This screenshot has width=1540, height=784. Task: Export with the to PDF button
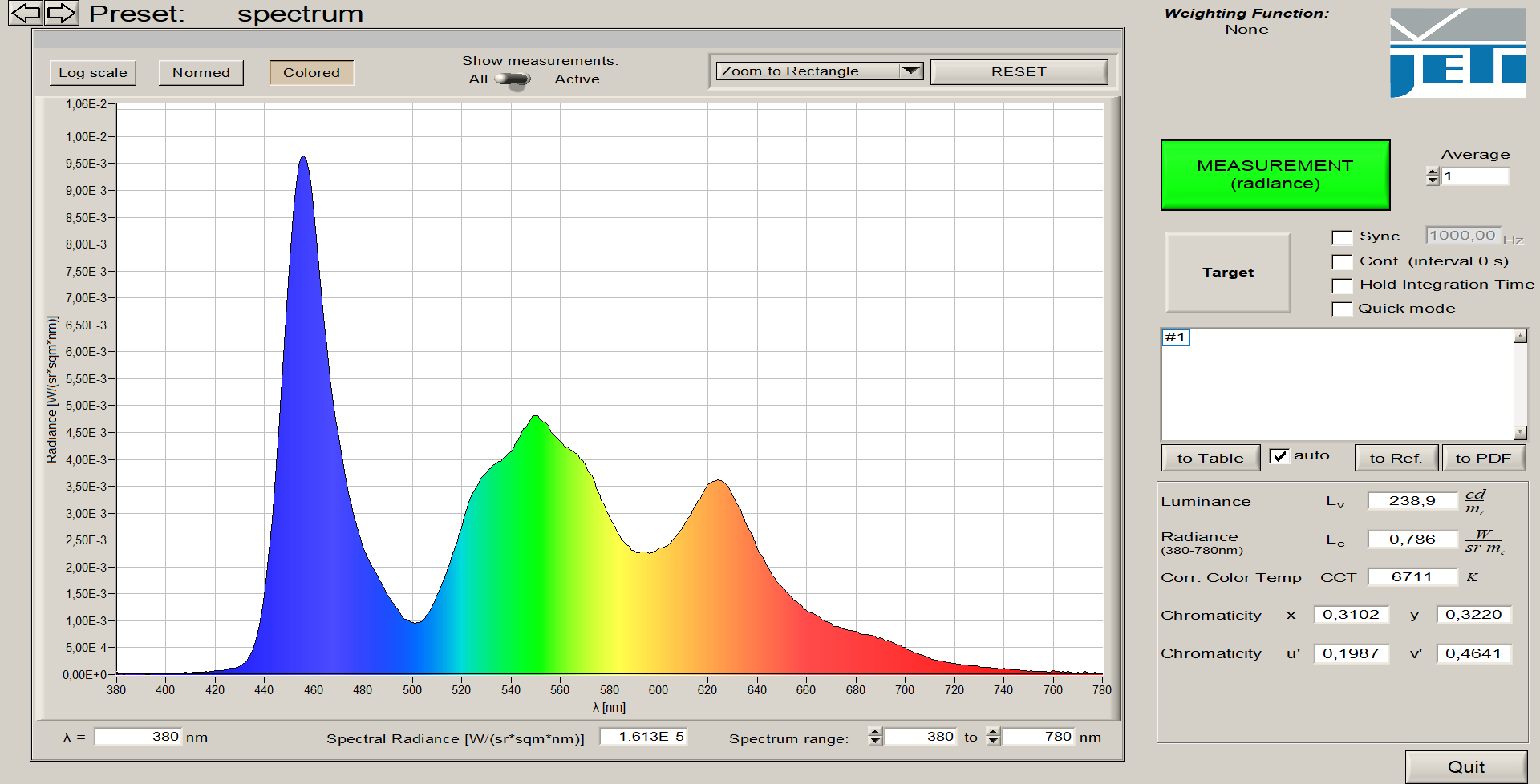1483,458
